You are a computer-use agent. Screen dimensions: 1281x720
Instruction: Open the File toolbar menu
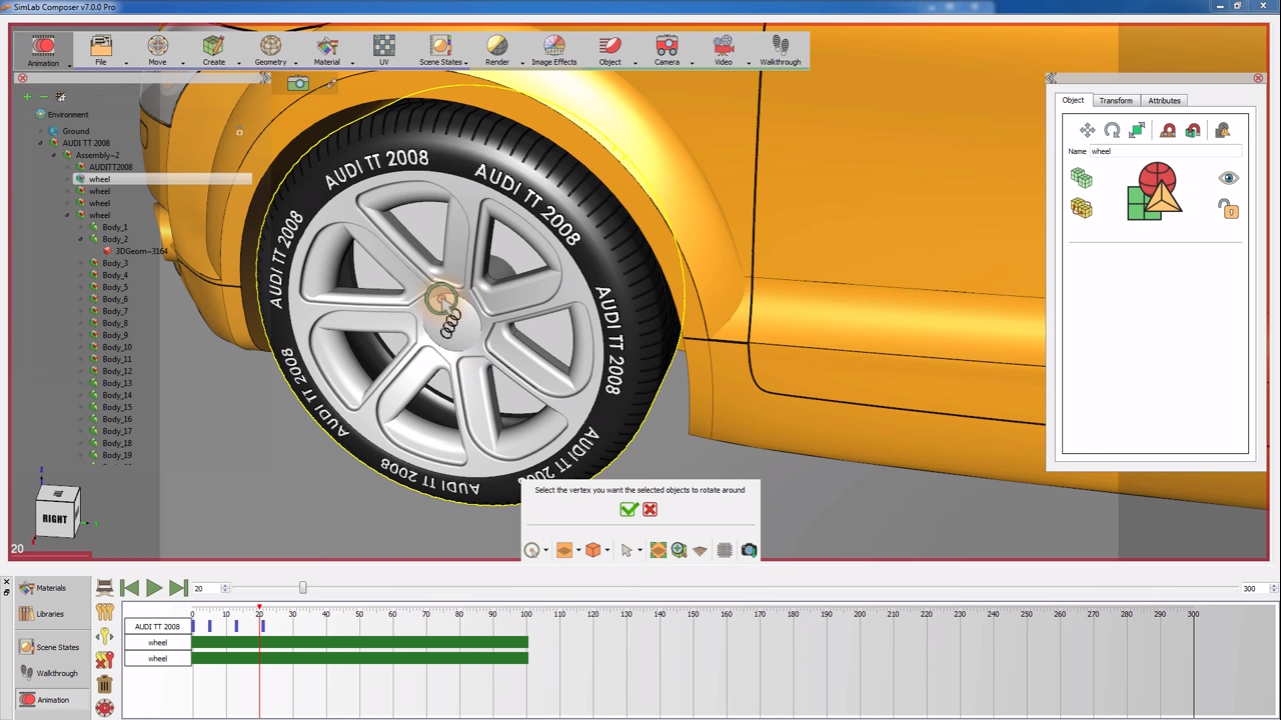point(101,50)
